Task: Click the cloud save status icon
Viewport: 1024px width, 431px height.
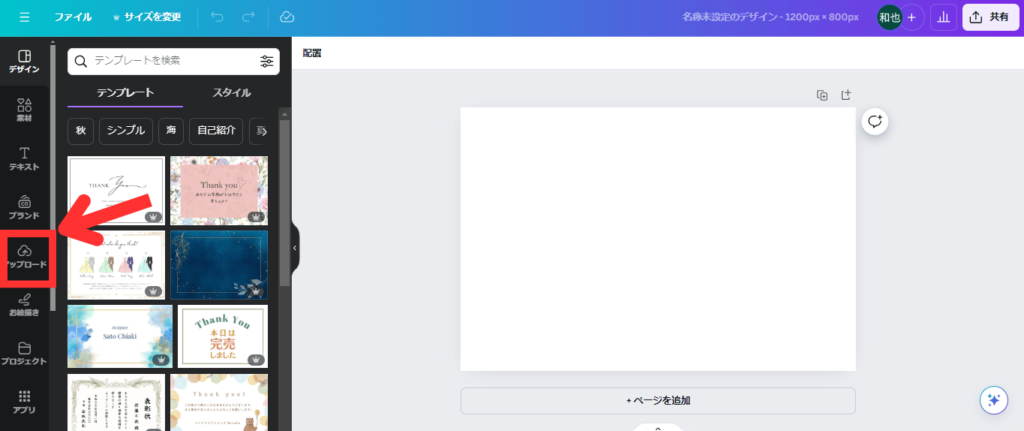Action: coord(287,17)
